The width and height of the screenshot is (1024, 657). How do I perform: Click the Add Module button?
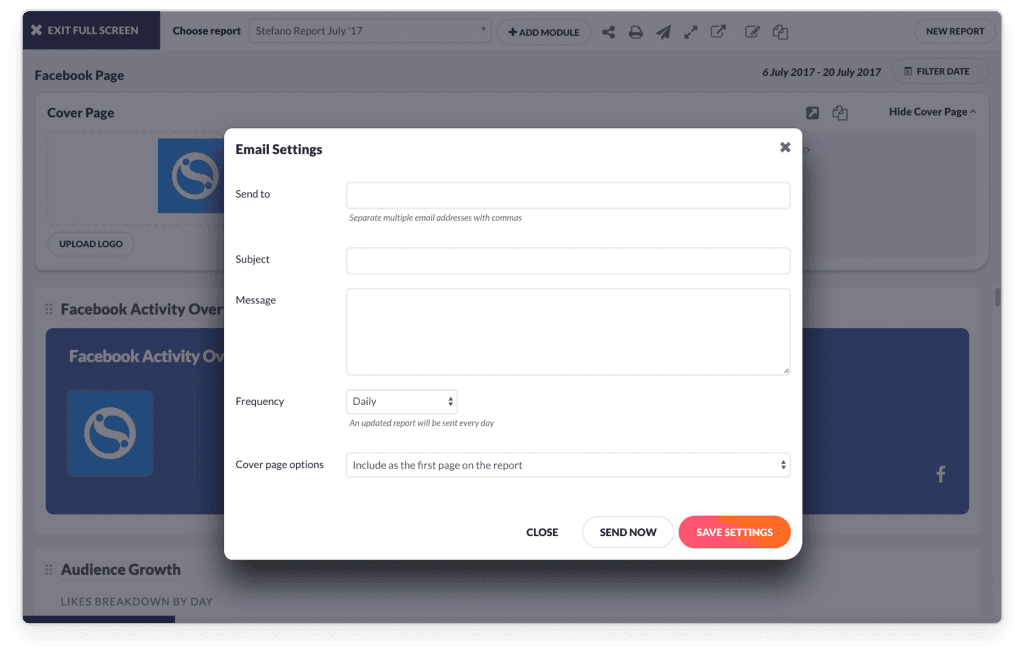pyautogui.click(x=544, y=32)
